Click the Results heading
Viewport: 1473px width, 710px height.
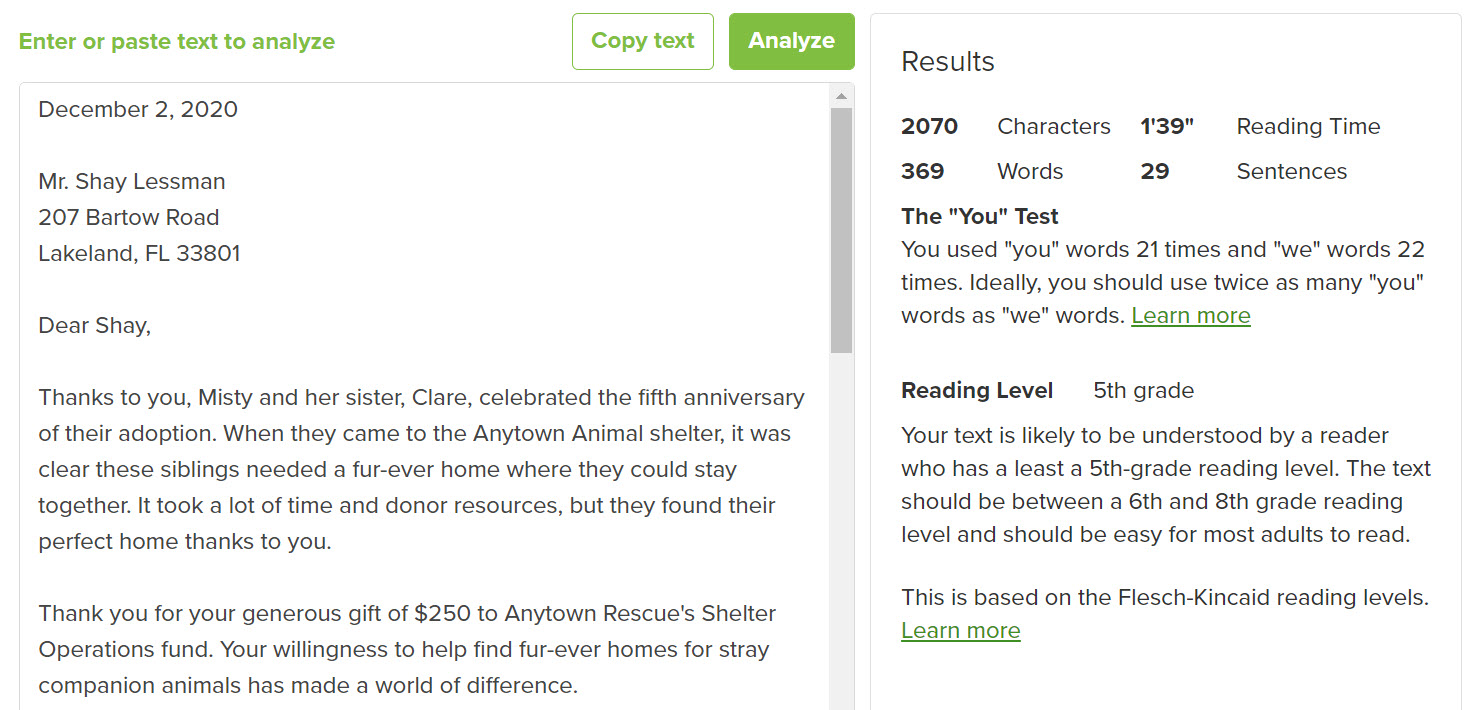coord(948,62)
